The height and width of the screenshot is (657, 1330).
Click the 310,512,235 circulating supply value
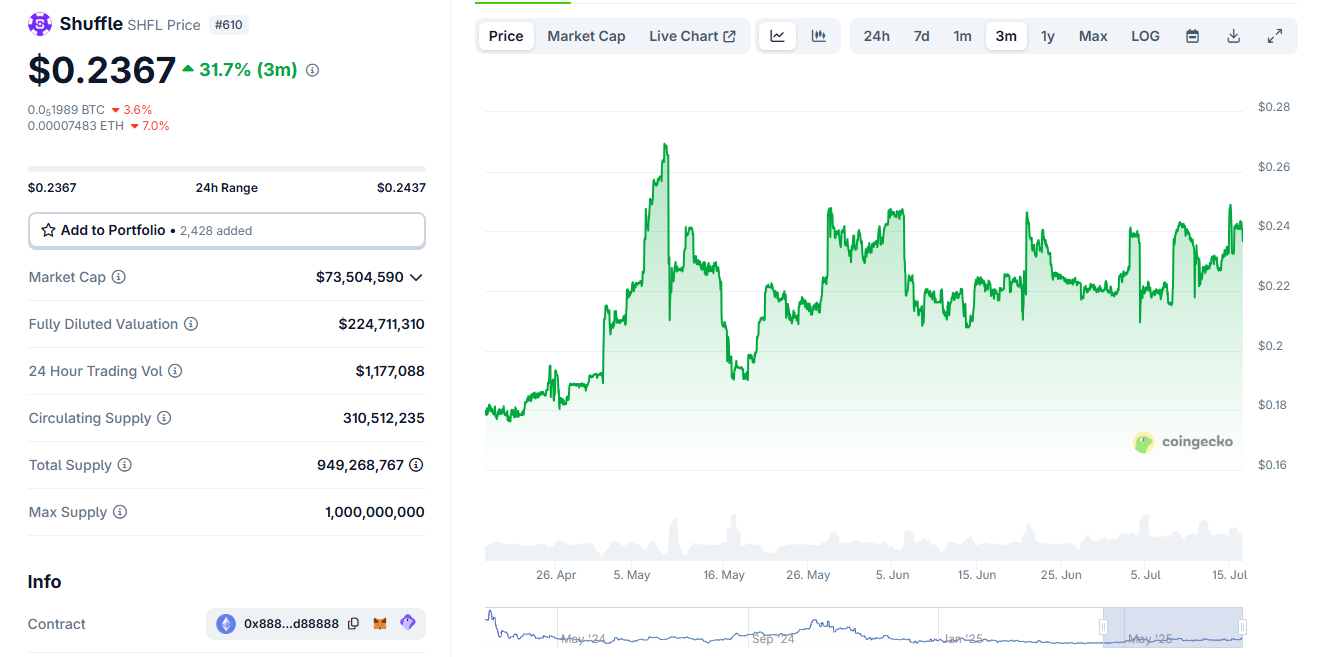[384, 418]
